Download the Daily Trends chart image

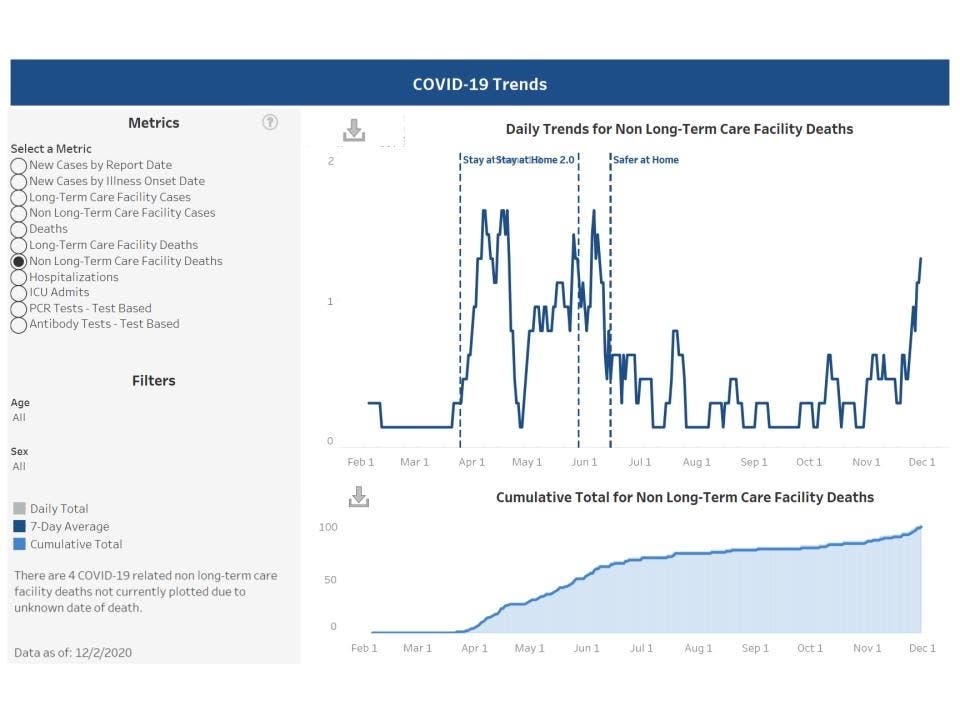point(353,130)
